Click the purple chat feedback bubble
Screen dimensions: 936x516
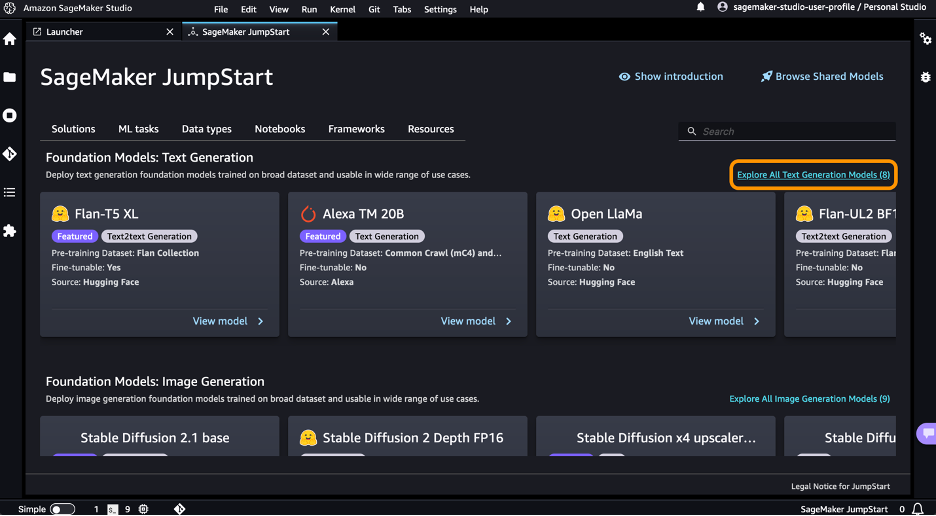[927, 433]
